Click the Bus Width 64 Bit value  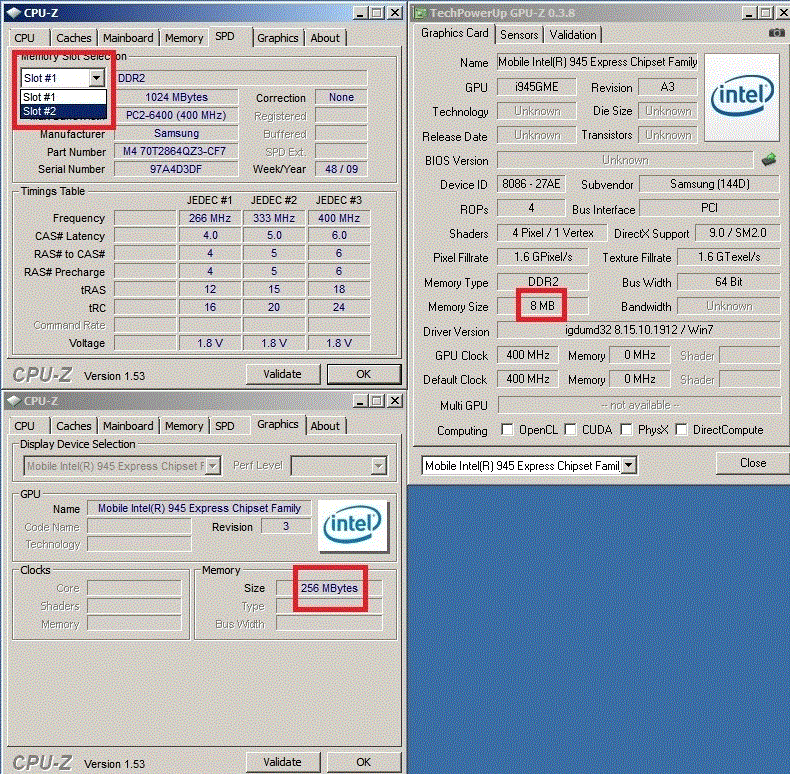pyautogui.click(x=729, y=282)
